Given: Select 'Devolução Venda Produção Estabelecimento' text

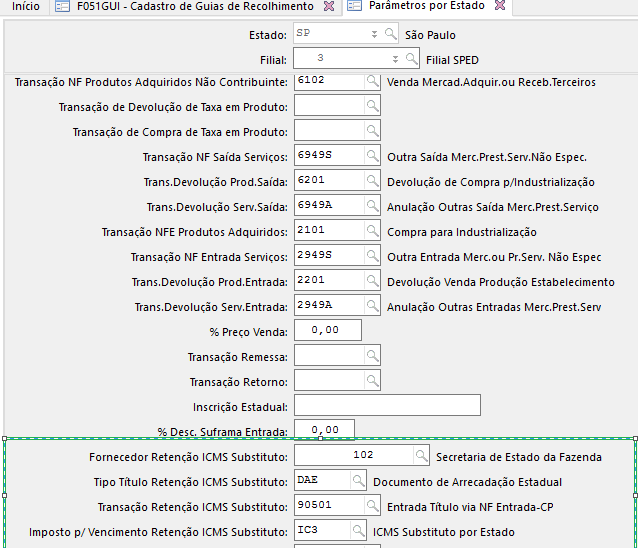Looking at the screenshot, I should pos(500,282).
